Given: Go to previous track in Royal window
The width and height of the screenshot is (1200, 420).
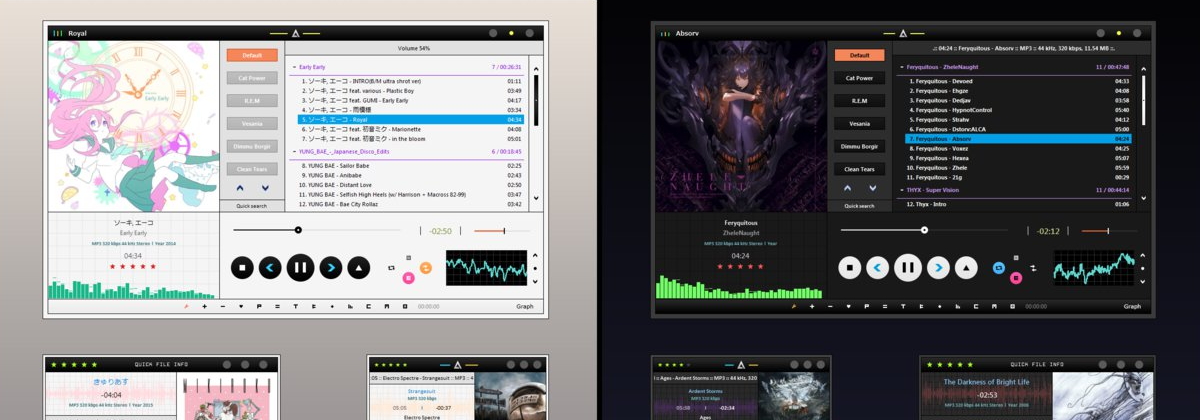Looking at the screenshot, I should coord(270,267).
